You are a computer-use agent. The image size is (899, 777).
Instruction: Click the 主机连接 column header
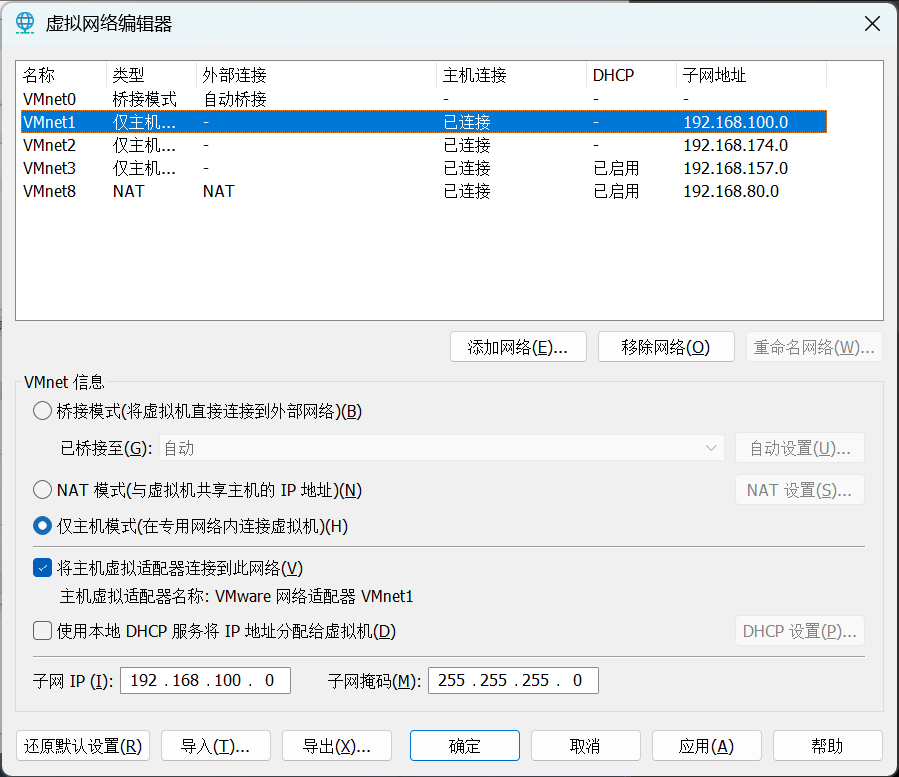tap(511, 75)
